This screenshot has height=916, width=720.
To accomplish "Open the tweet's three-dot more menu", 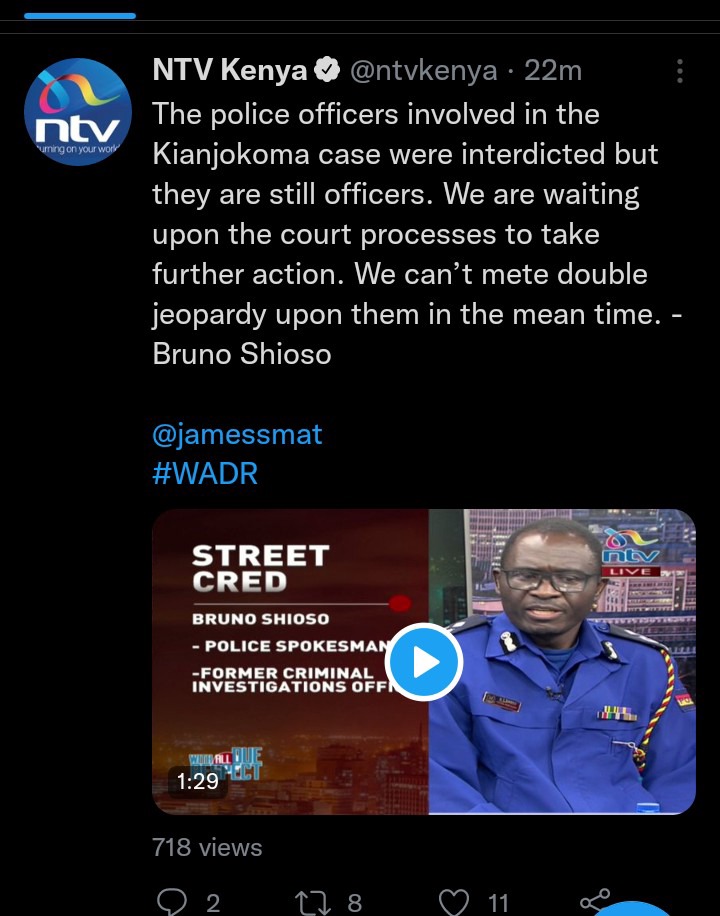I will click(679, 71).
